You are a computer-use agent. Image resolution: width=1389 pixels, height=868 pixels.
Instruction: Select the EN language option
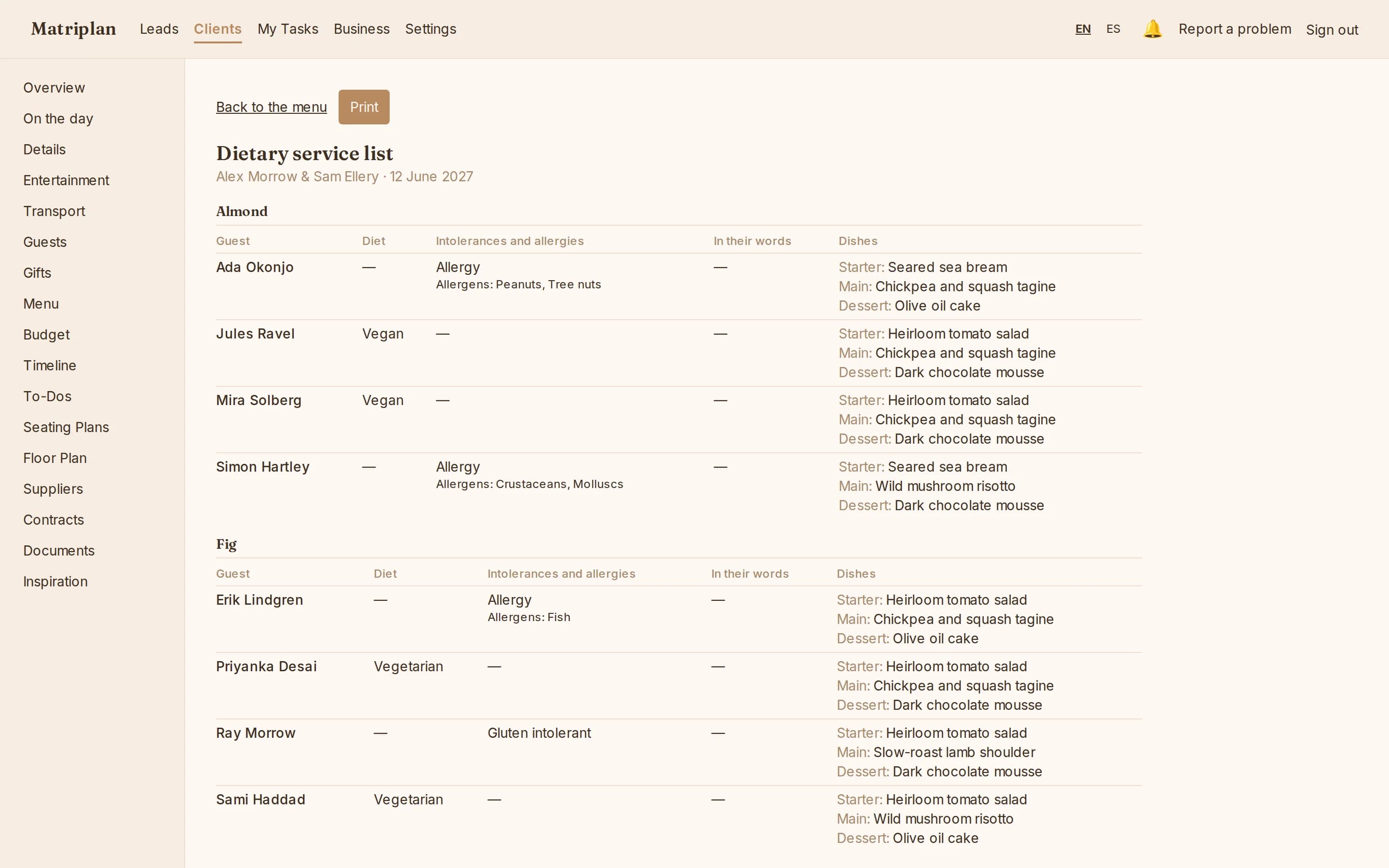point(1082,29)
